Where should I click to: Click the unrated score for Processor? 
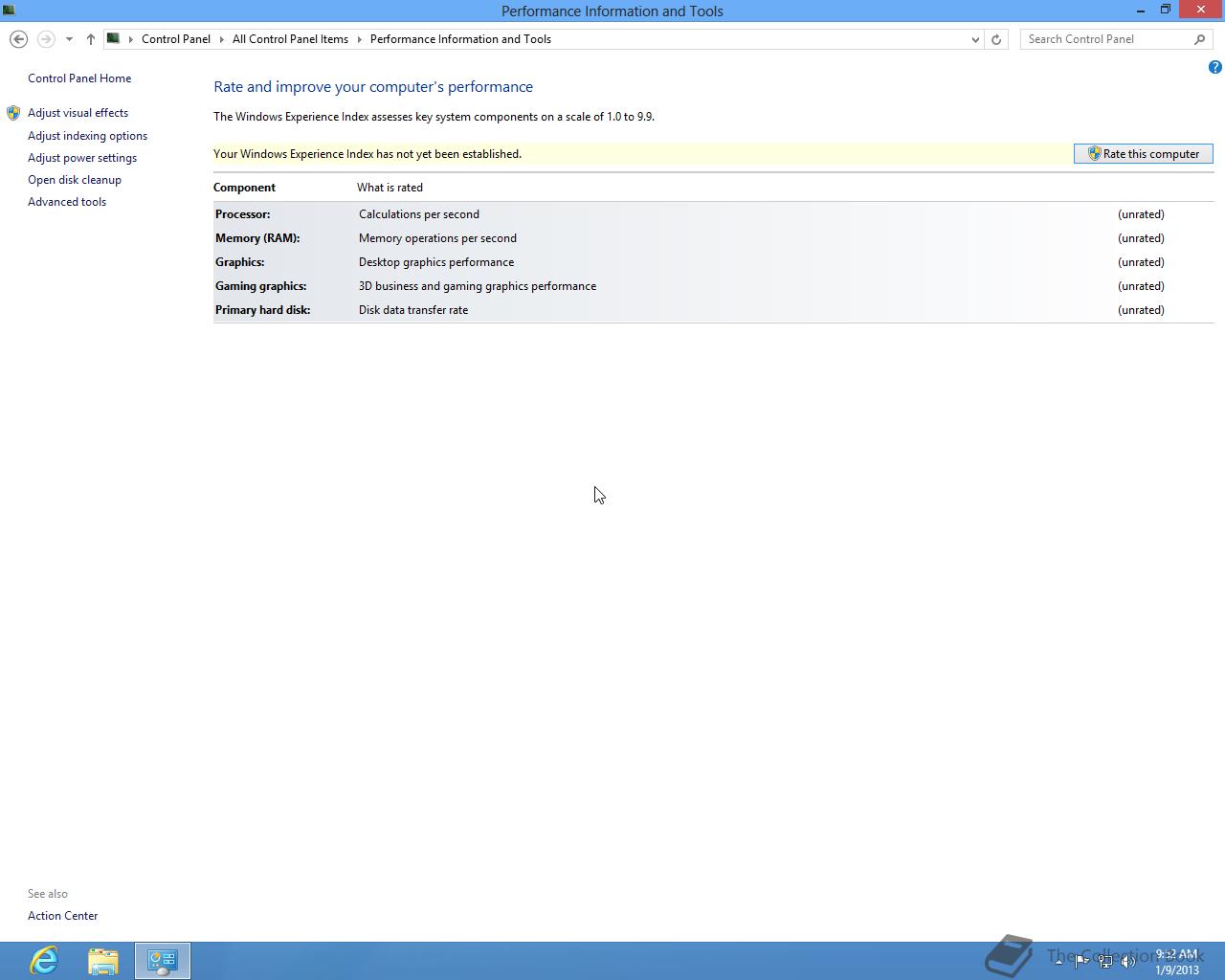(x=1141, y=214)
